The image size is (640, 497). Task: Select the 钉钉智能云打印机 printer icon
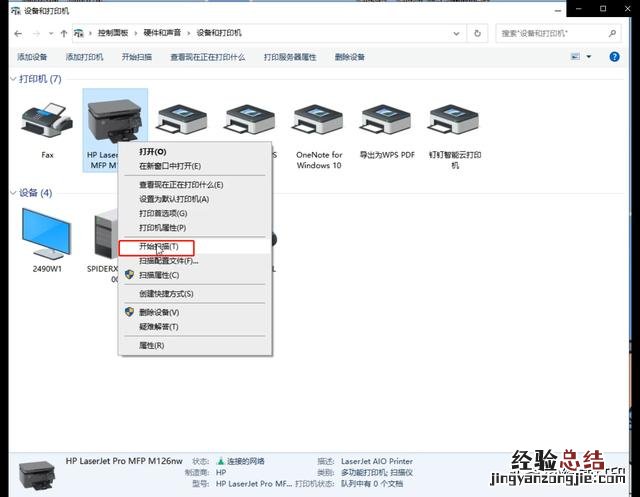pyautogui.click(x=454, y=120)
